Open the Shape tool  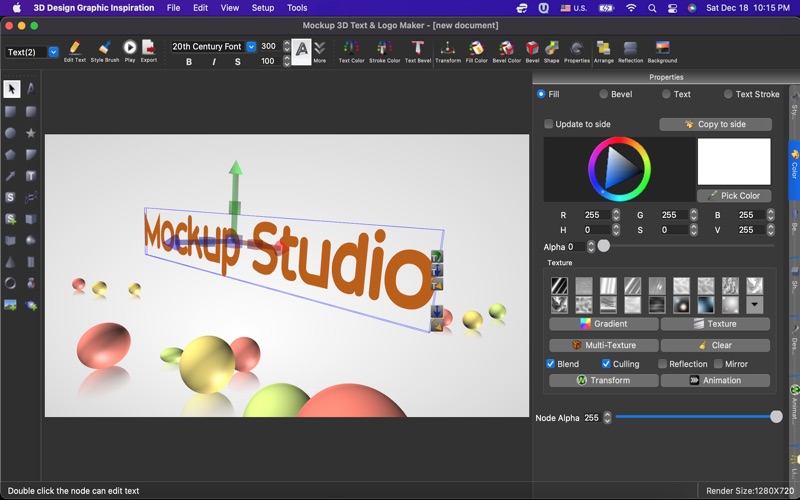click(x=552, y=52)
